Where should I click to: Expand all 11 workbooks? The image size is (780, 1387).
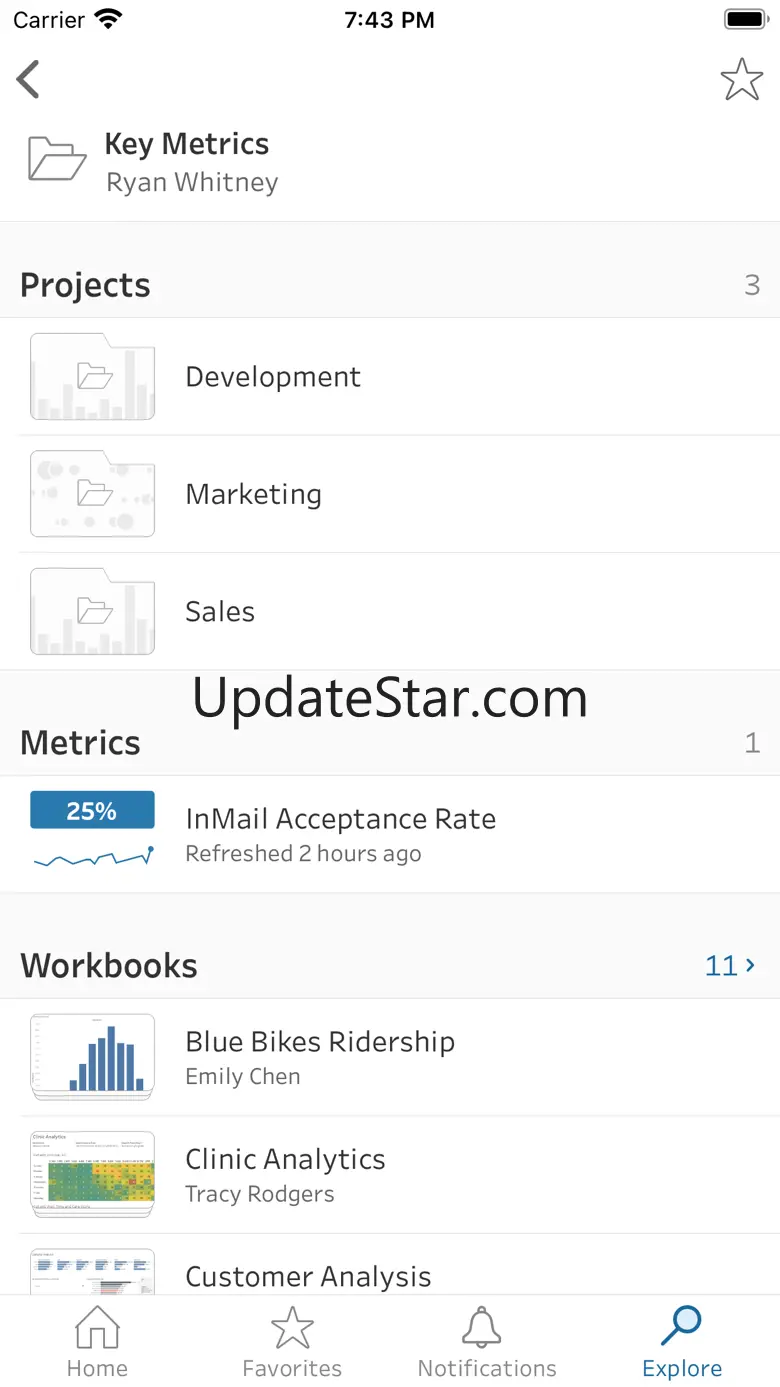pos(730,966)
